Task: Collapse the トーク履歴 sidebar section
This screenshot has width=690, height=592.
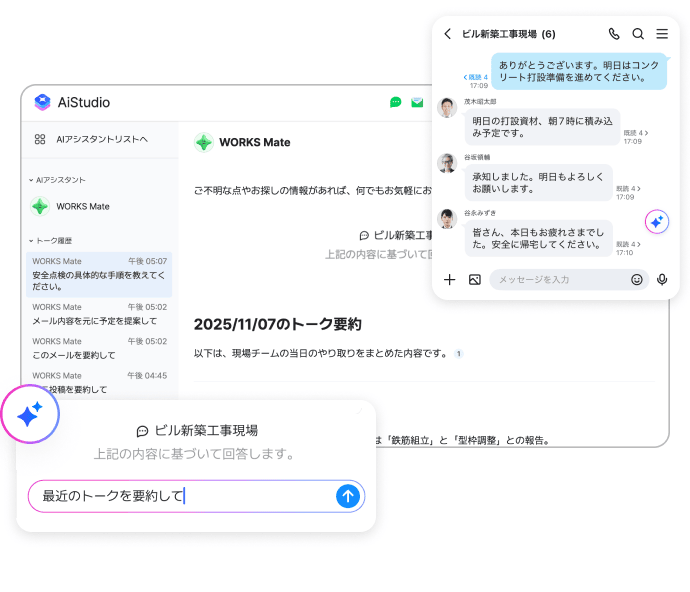Action: coord(31,241)
